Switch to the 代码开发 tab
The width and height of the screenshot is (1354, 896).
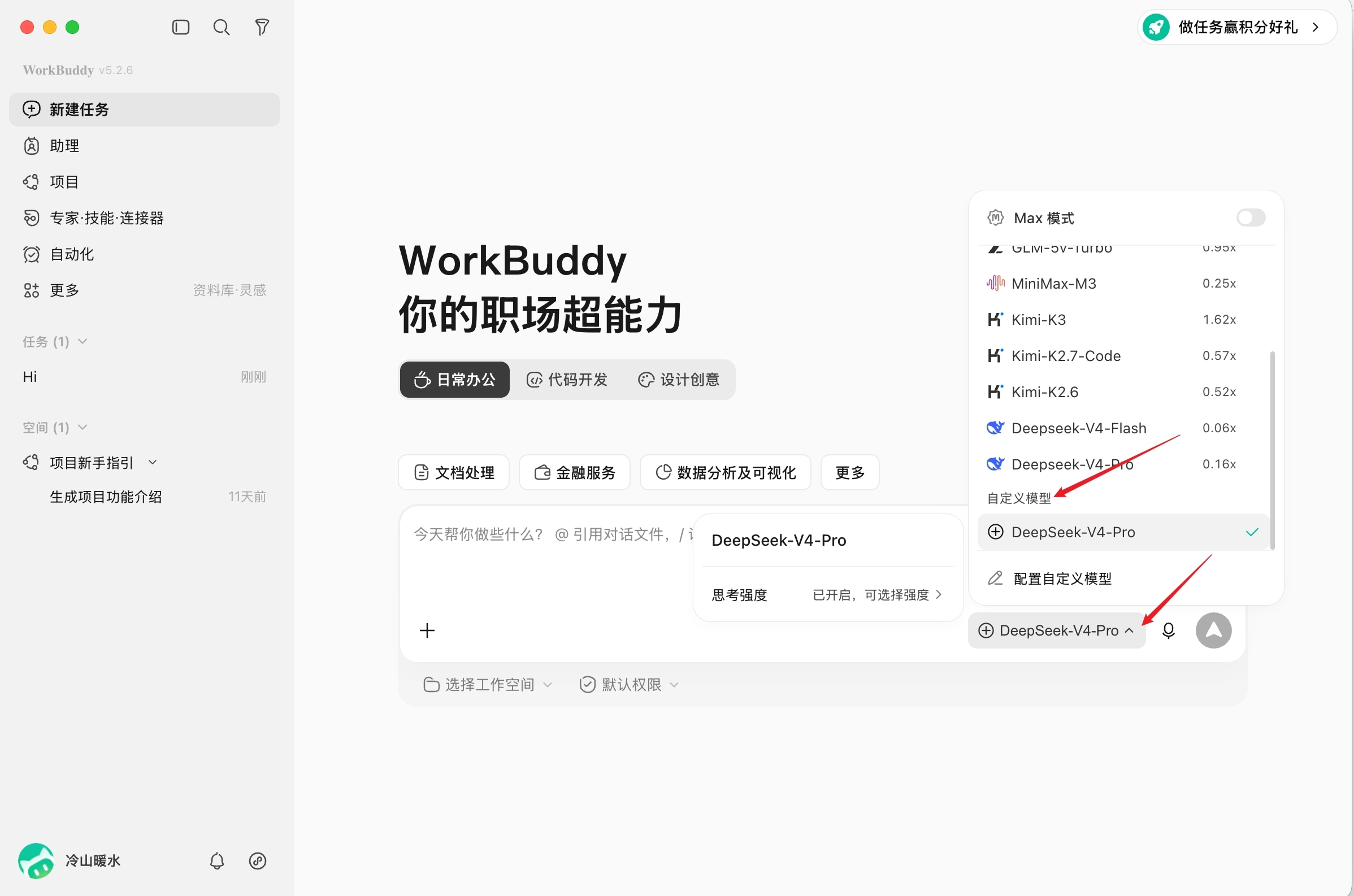(567, 380)
